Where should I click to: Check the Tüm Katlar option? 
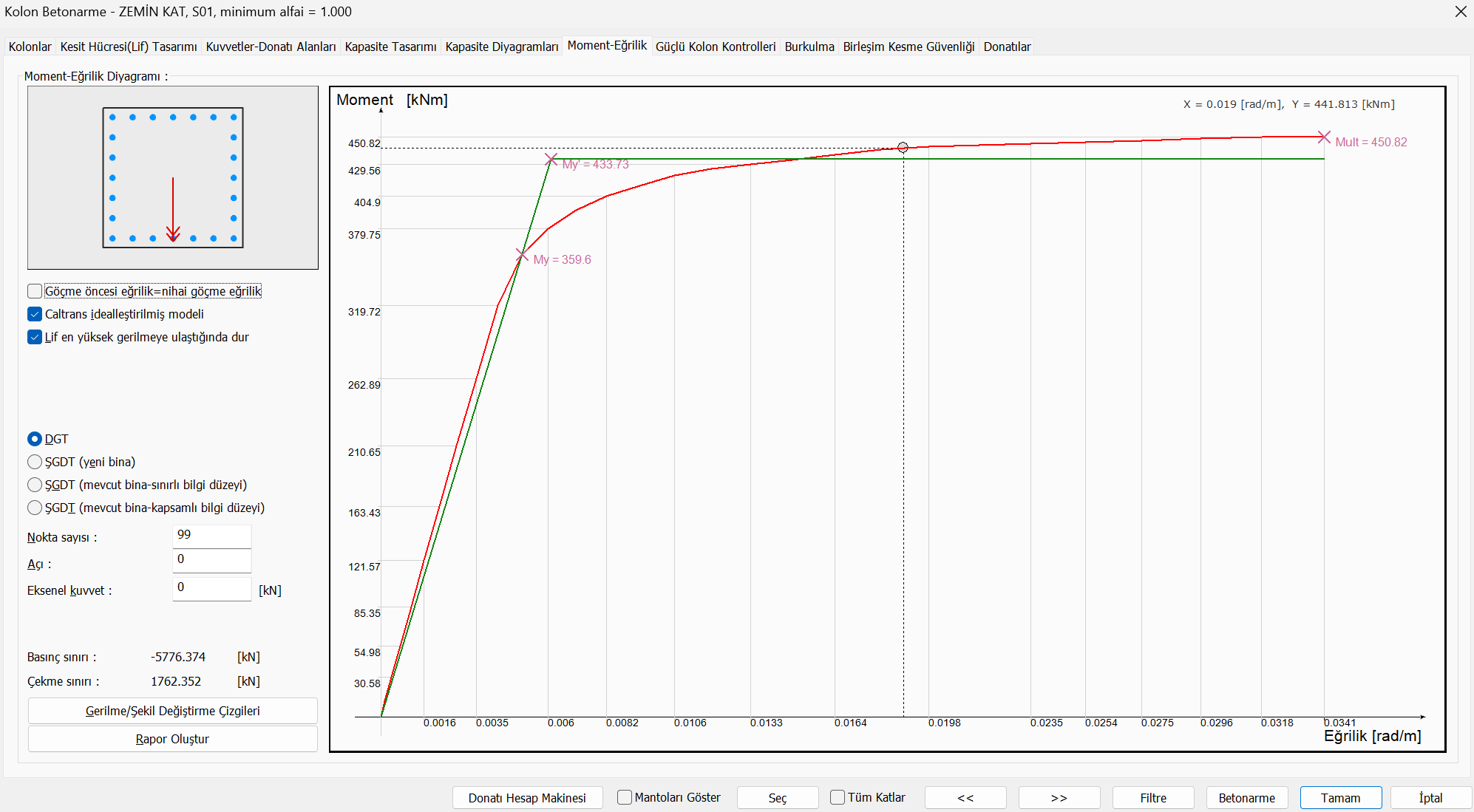[x=838, y=797]
